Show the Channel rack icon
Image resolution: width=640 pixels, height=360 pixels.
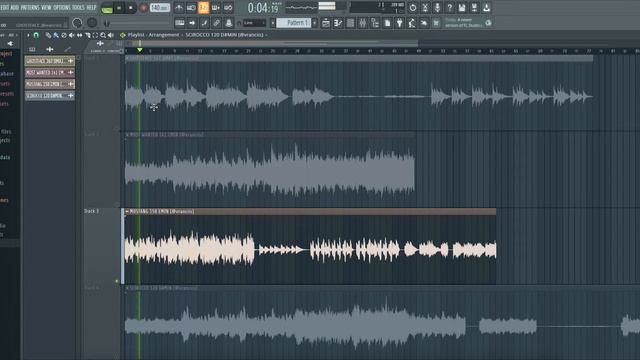(x=350, y=23)
